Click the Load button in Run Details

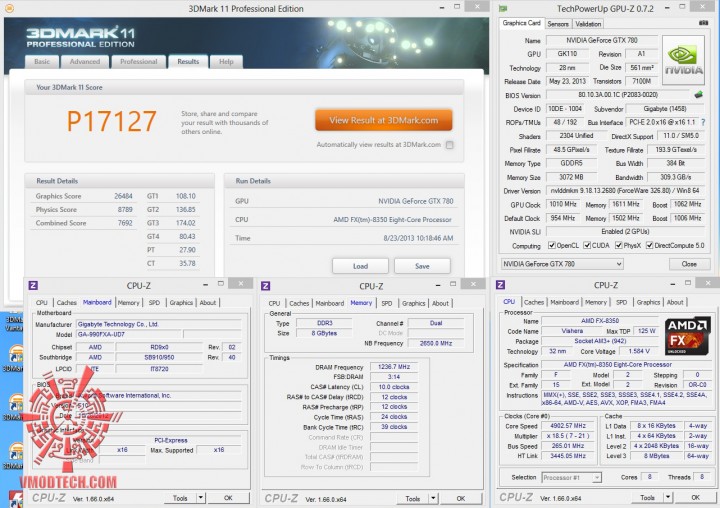coord(360,266)
